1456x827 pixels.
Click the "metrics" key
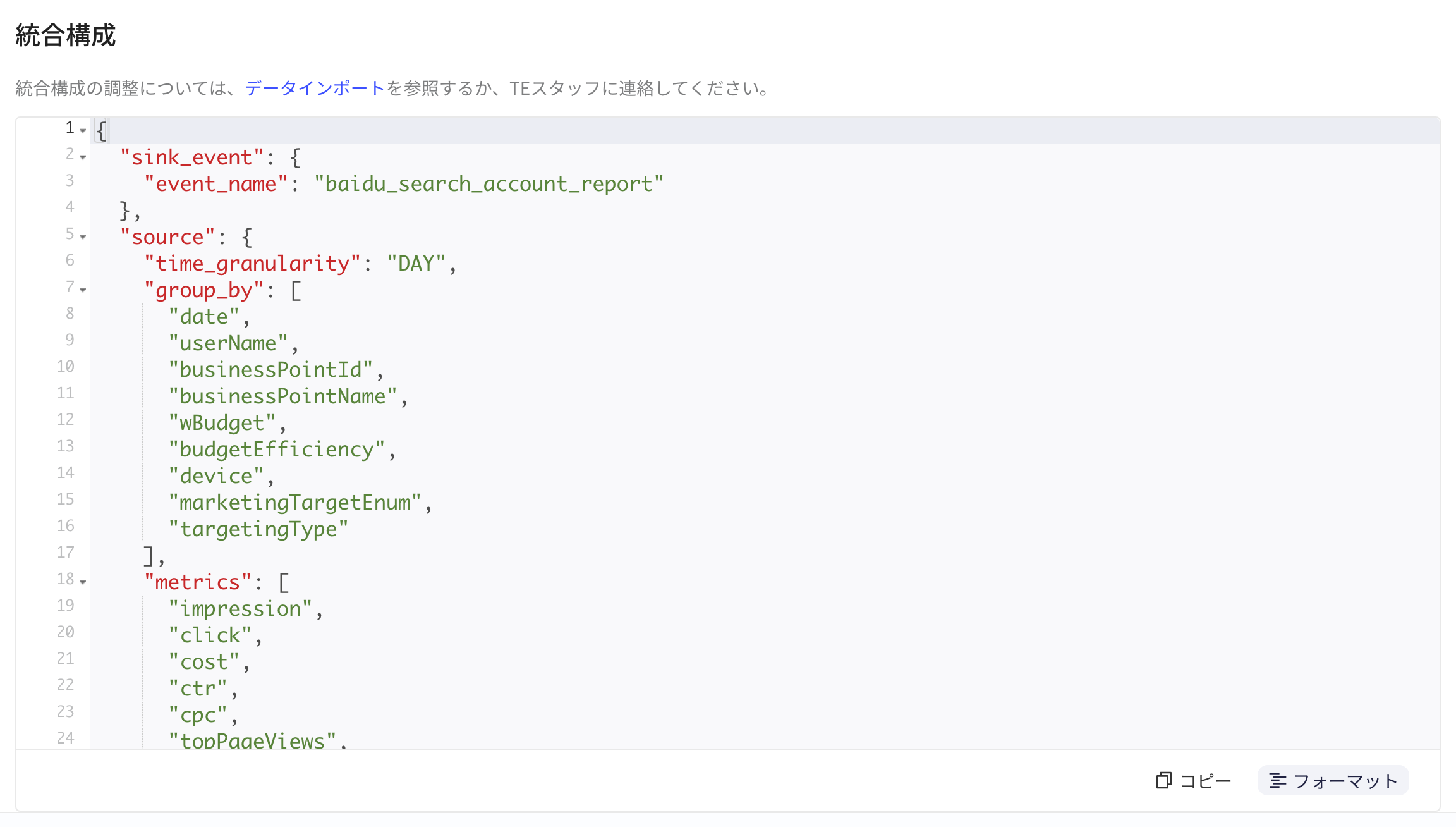[x=198, y=582]
